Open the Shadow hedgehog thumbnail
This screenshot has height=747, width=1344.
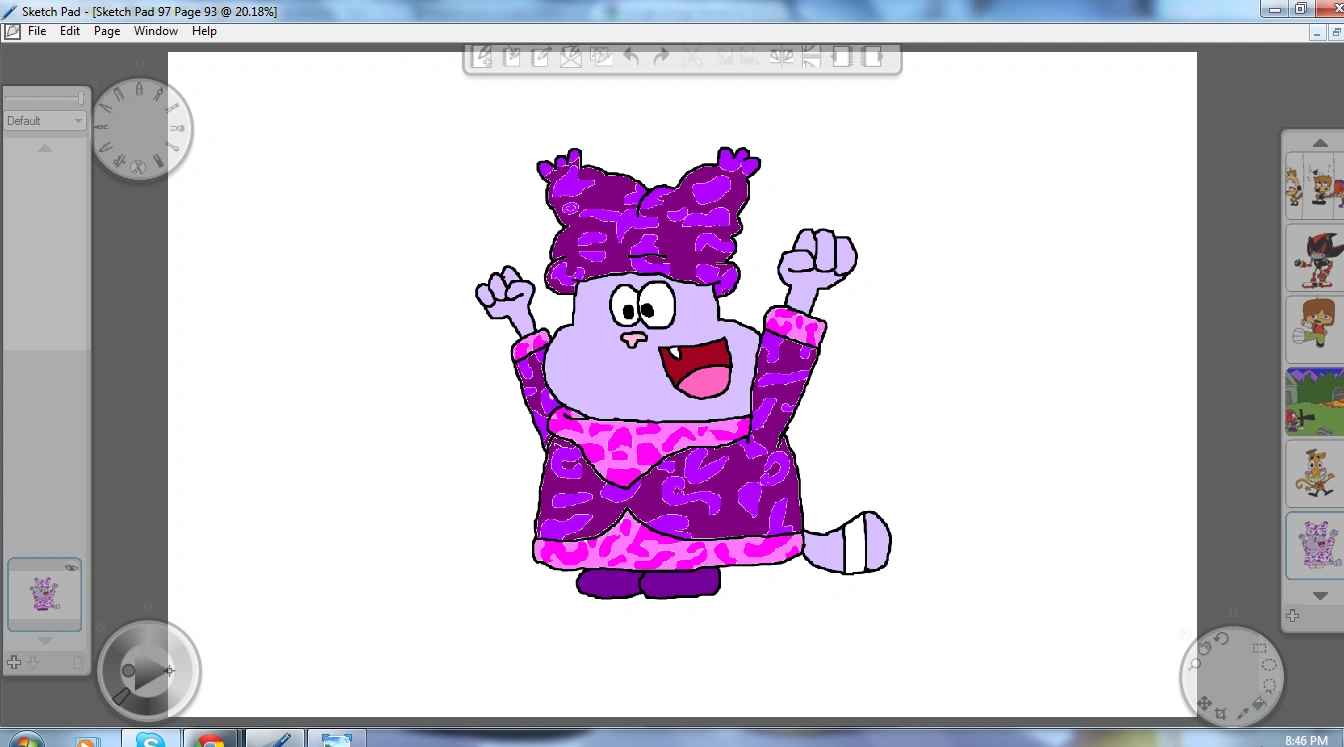pyautogui.click(x=1313, y=257)
